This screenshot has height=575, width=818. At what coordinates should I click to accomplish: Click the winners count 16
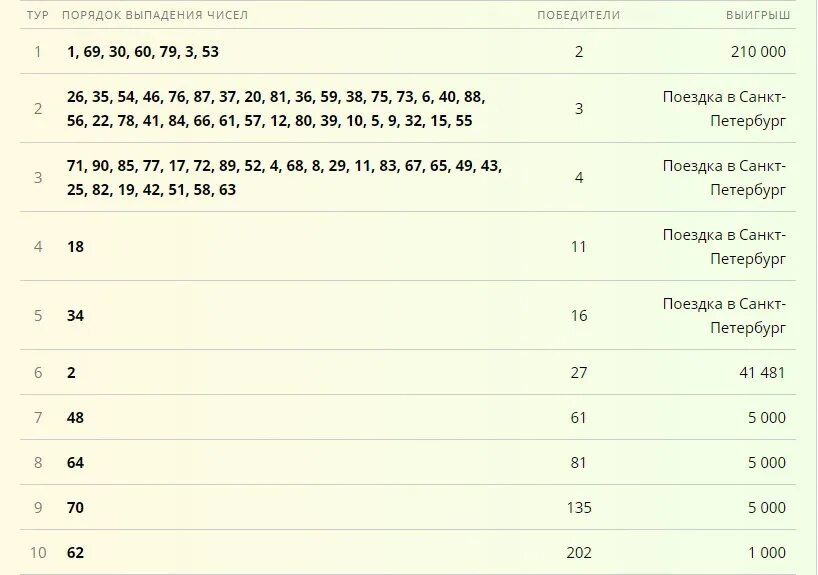(579, 316)
